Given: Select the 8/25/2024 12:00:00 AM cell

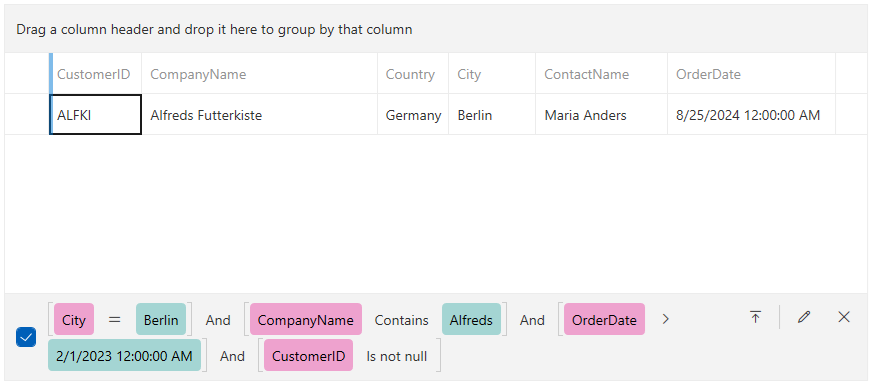Looking at the screenshot, I should coord(752,114).
